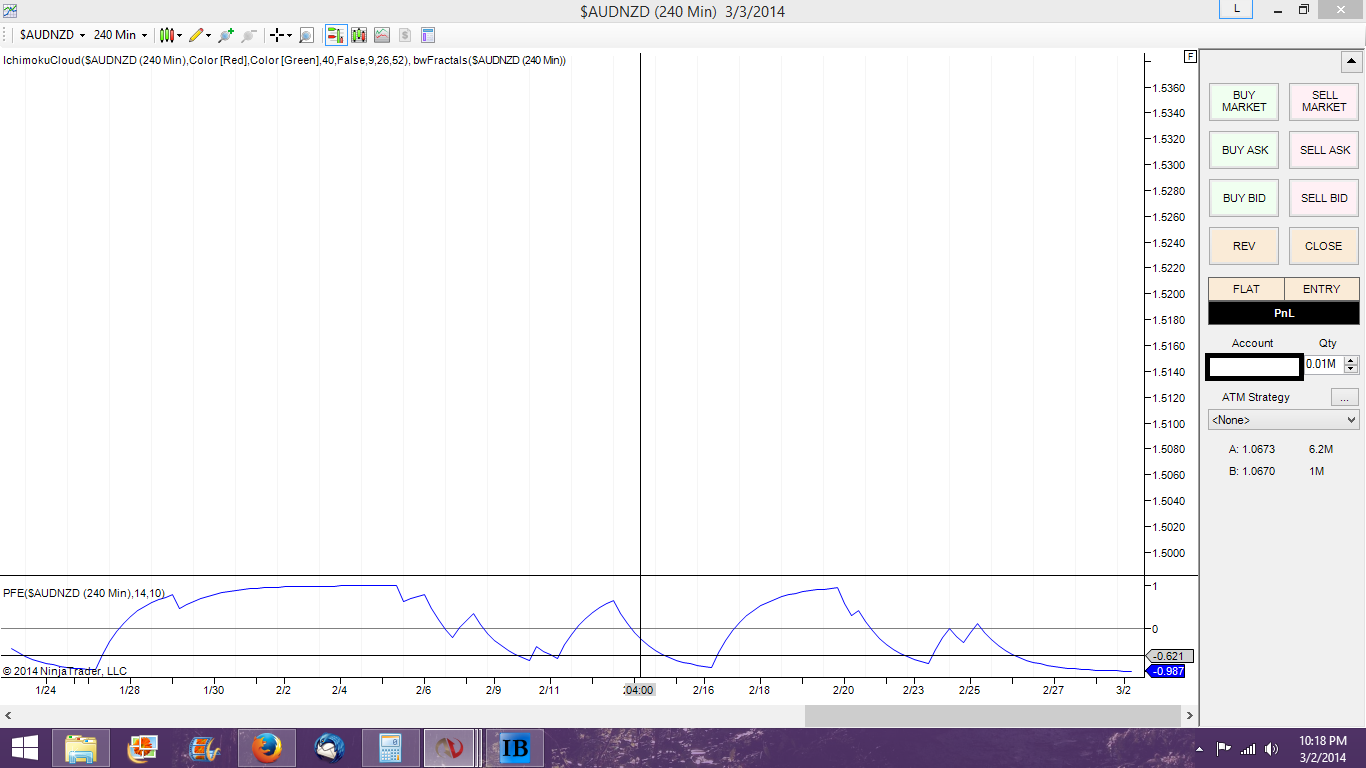Decrease quantity with the down stepper arrow
The image size is (1366, 768).
[x=1351, y=369]
